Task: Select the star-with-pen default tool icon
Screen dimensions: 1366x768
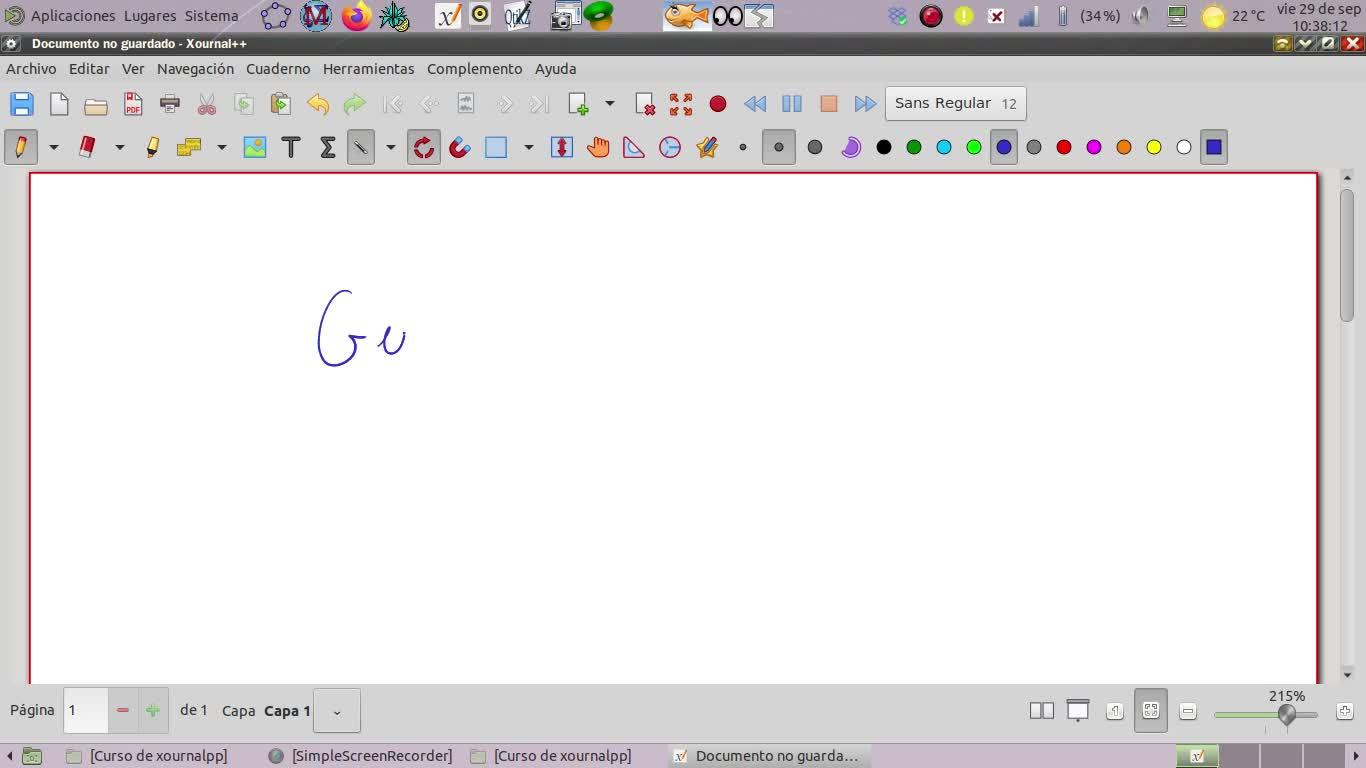Action: coord(707,147)
